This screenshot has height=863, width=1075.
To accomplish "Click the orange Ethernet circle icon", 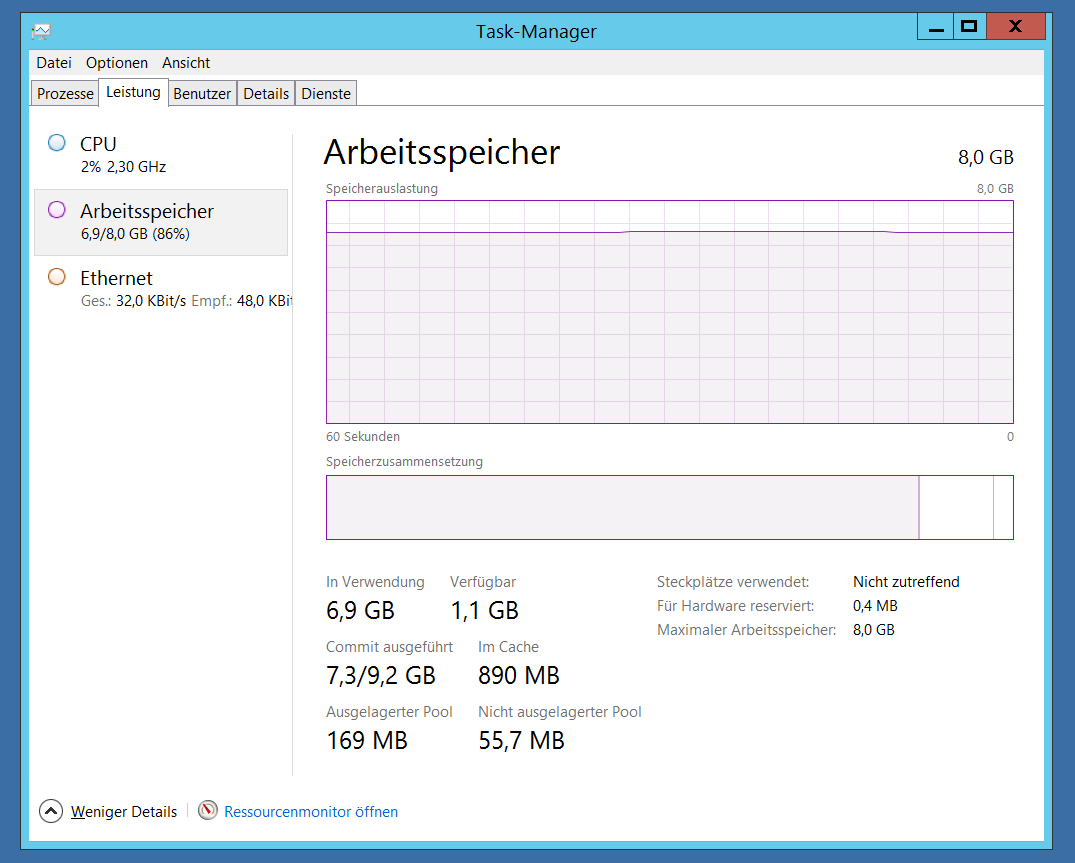I will pyautogui.click(x=57, y=277).
